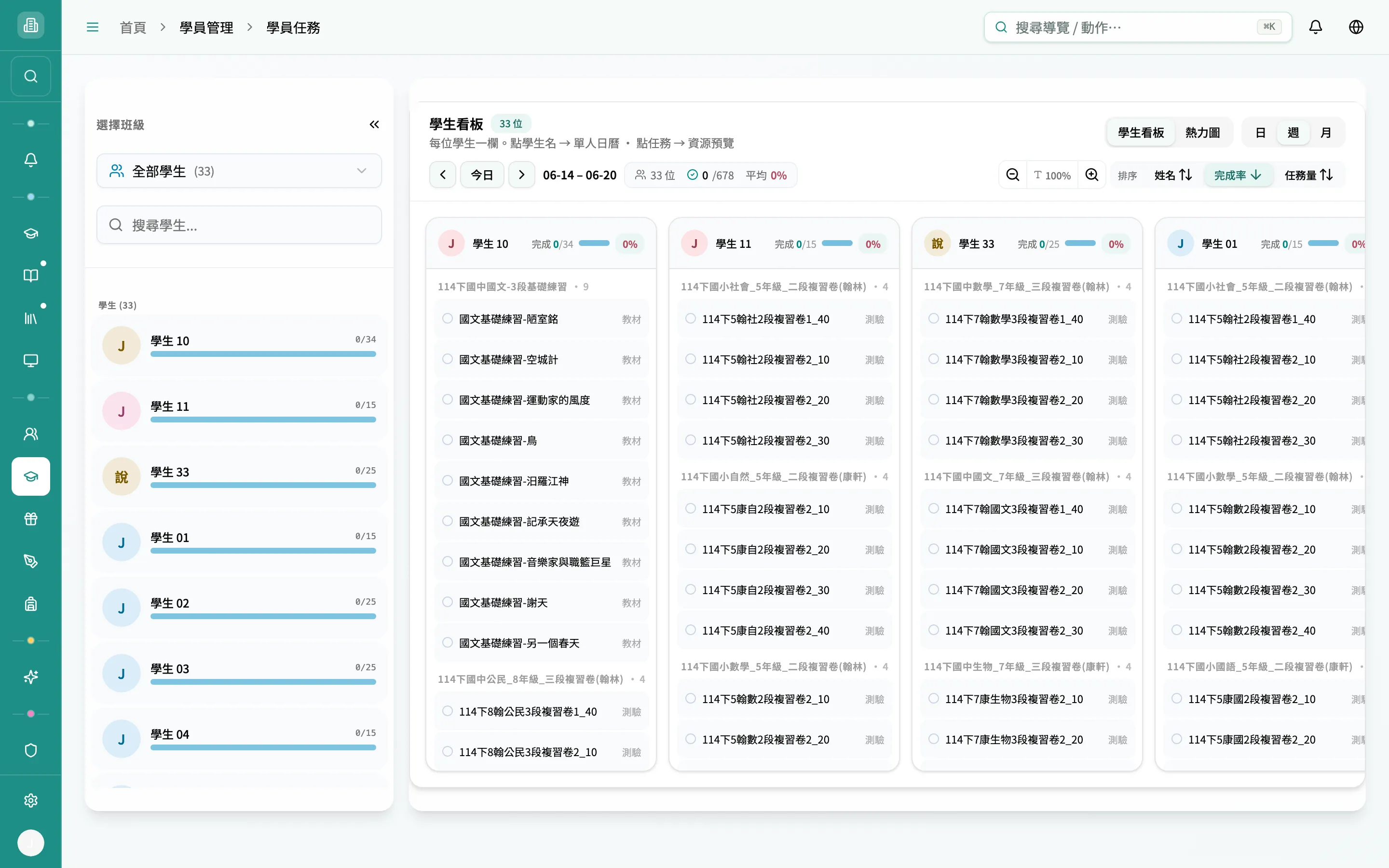This screenshot has width=1389, height=868.
Task: Sort by 任務量
Action: point(1308,175)
